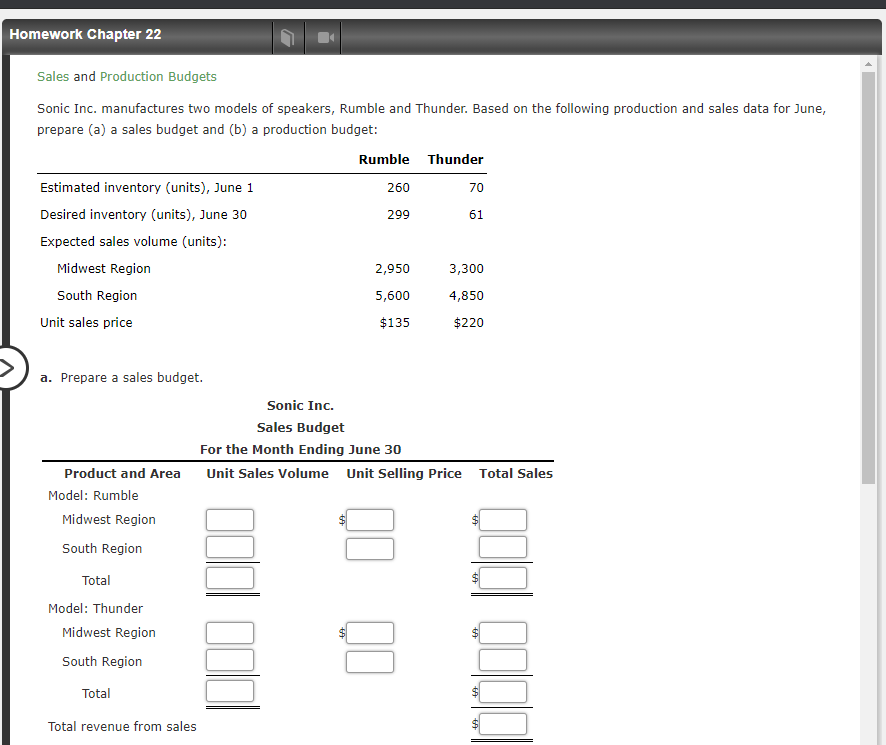Viewport: 886px width, 745px height.
Task: Click the Estimated inventory June 1 row label
Action: (147, 188)
